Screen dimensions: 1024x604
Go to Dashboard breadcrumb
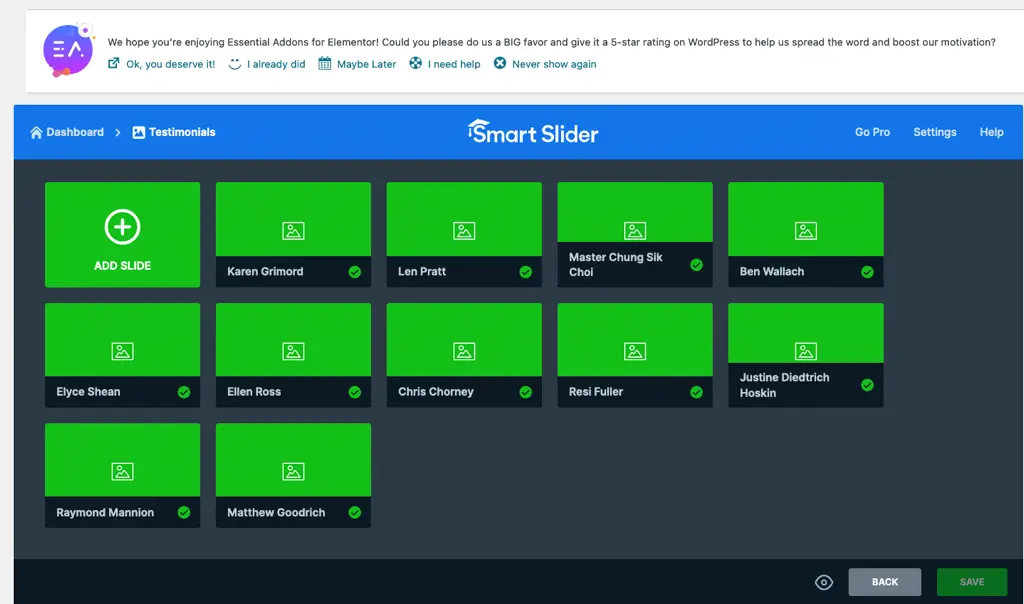[x=74, y=132]
